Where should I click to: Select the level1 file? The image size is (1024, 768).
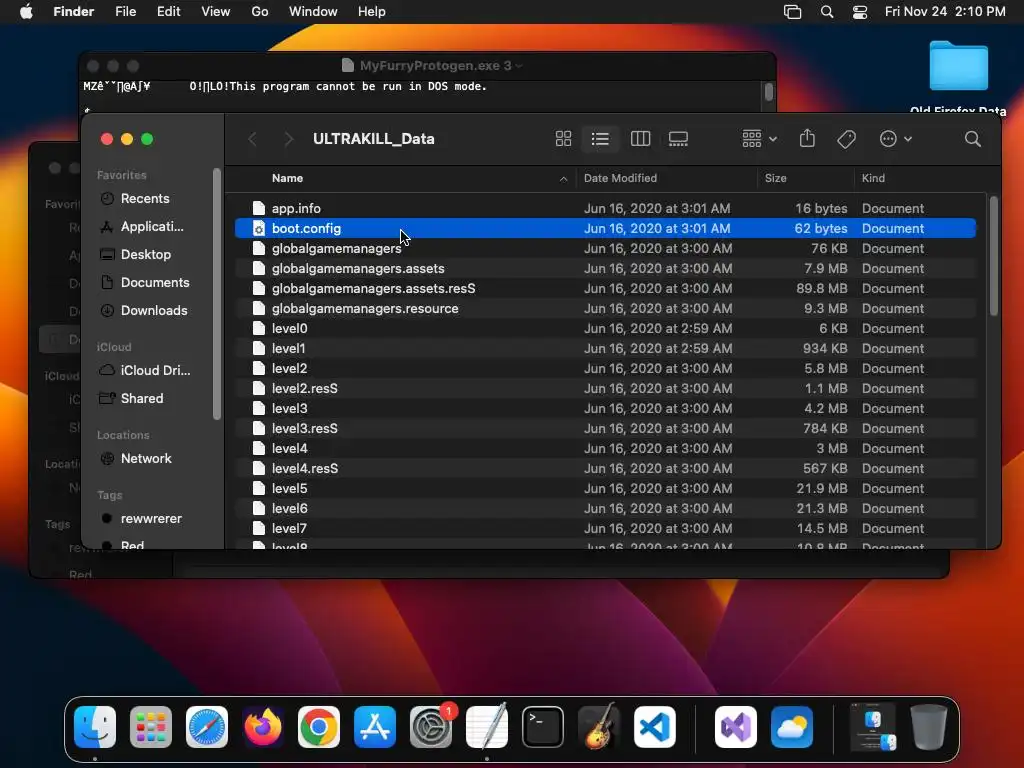605,349
